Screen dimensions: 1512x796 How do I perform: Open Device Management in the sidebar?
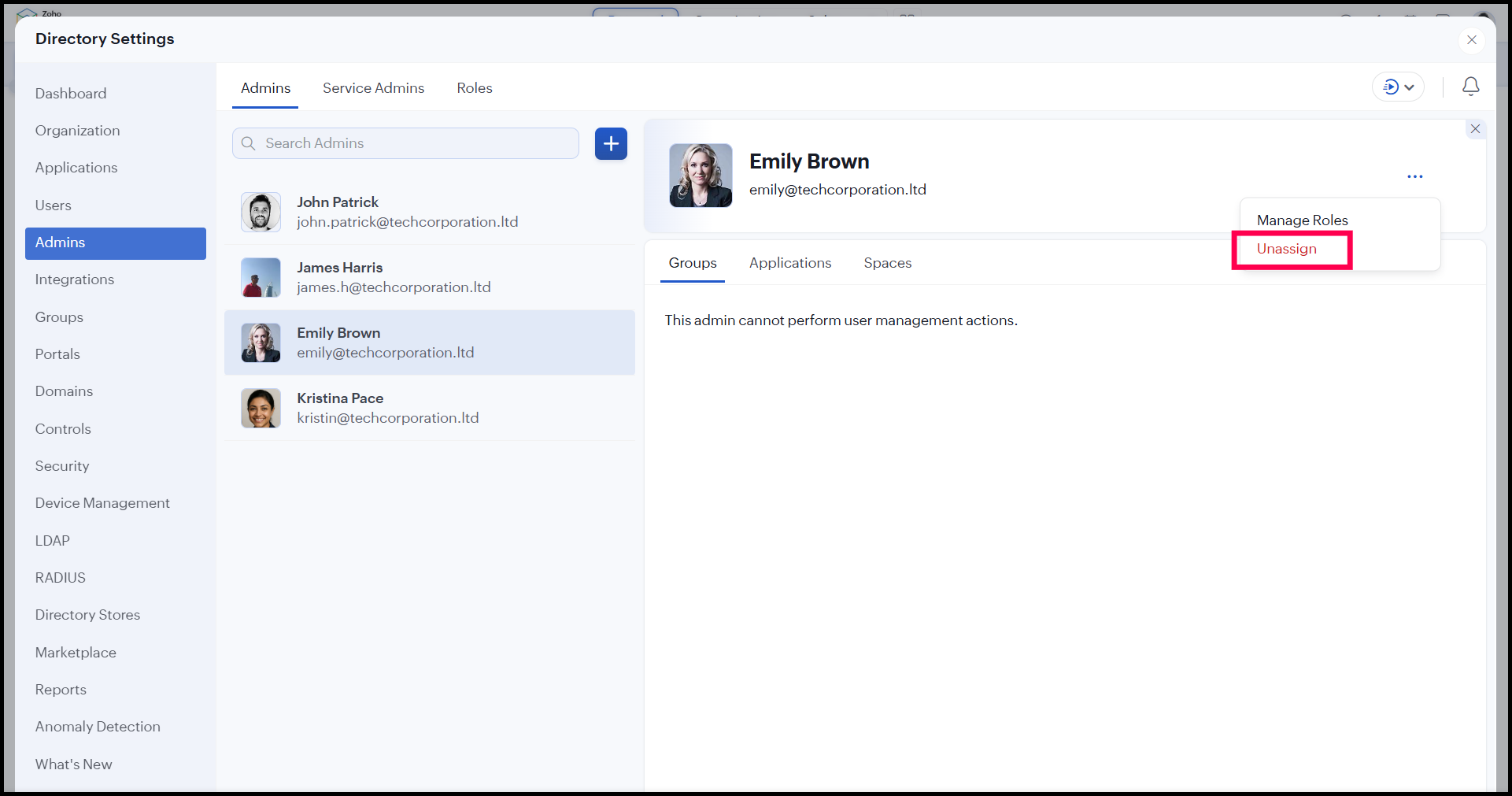102,503
